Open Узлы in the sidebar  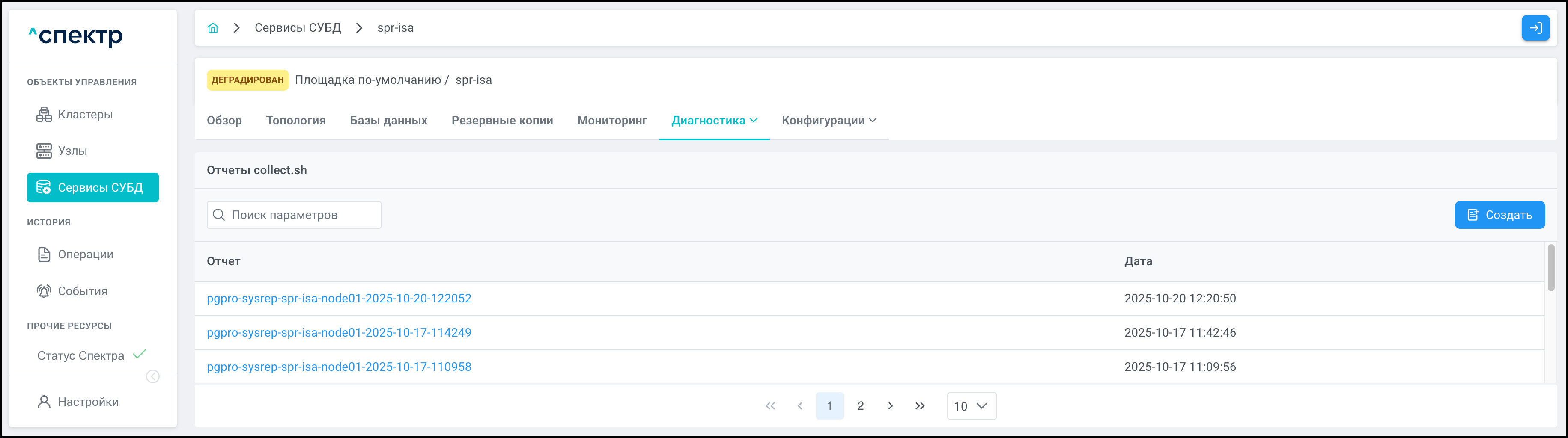72,151
